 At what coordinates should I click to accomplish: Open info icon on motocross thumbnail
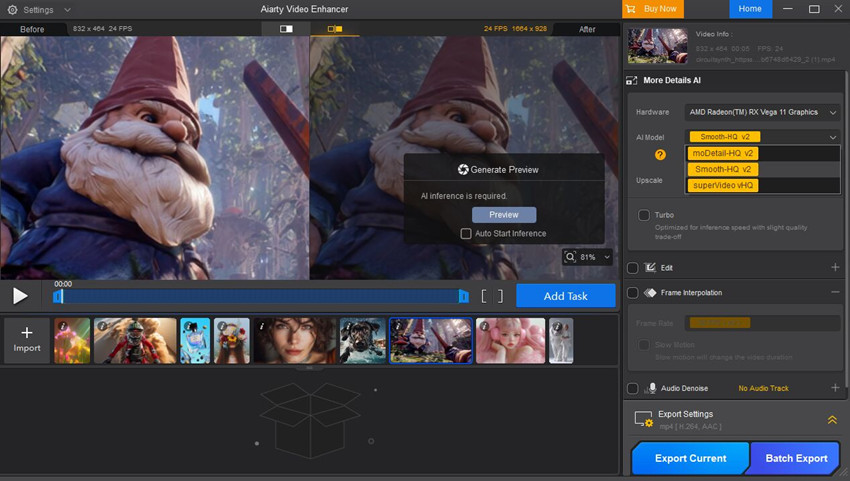click(x=102, y=326)
